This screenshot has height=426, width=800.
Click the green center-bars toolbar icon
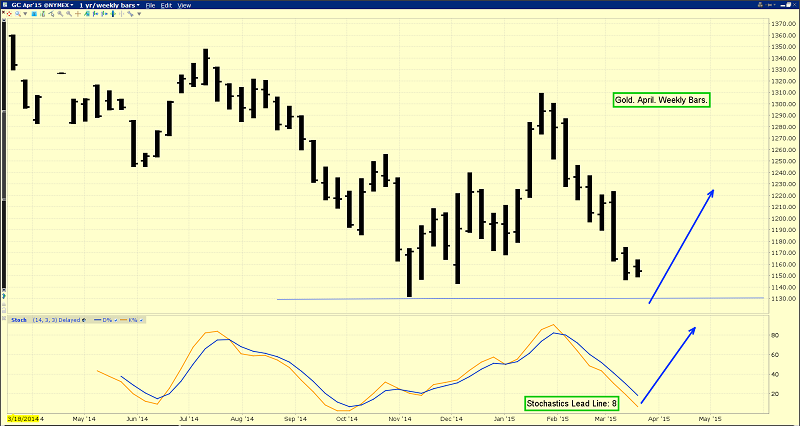pos(113,14)
